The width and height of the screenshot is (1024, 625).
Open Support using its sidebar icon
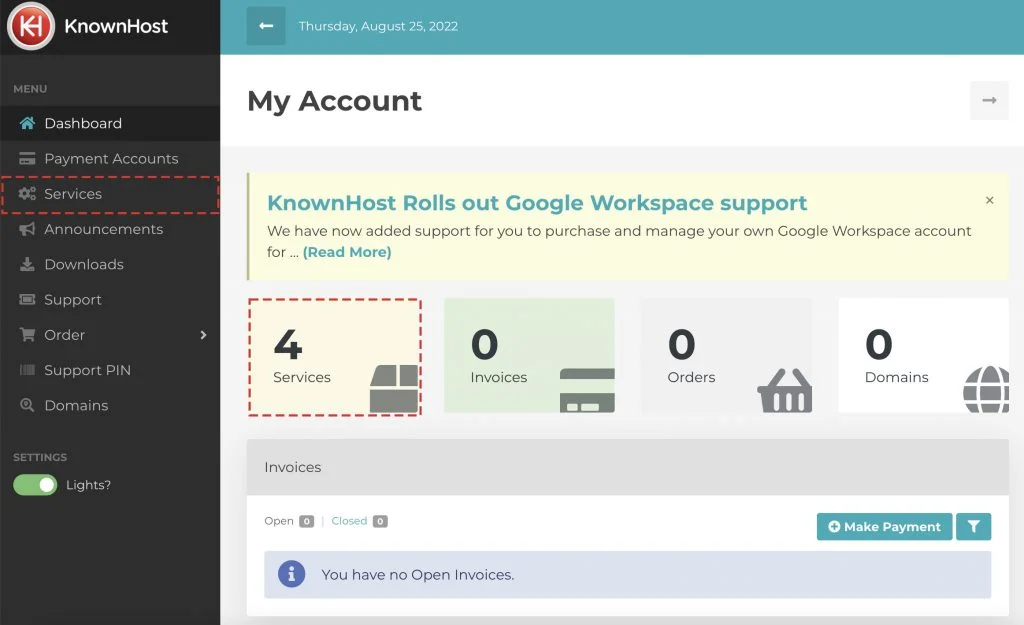coord(27,299)
